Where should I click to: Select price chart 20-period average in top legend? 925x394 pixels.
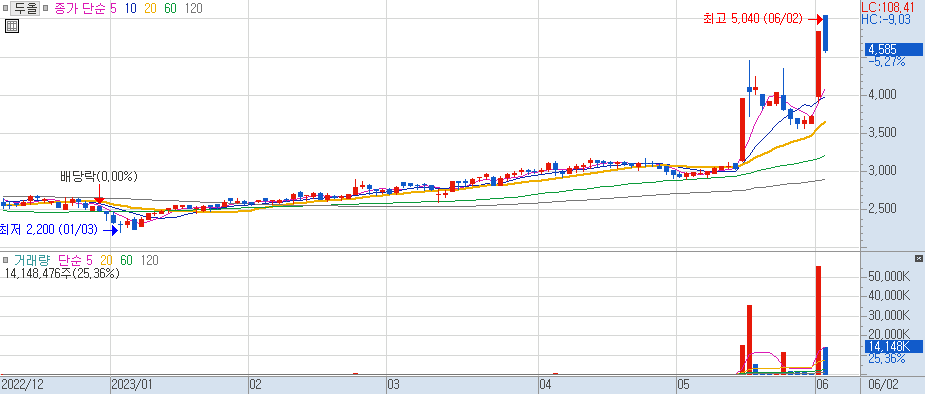click(150, 8)
